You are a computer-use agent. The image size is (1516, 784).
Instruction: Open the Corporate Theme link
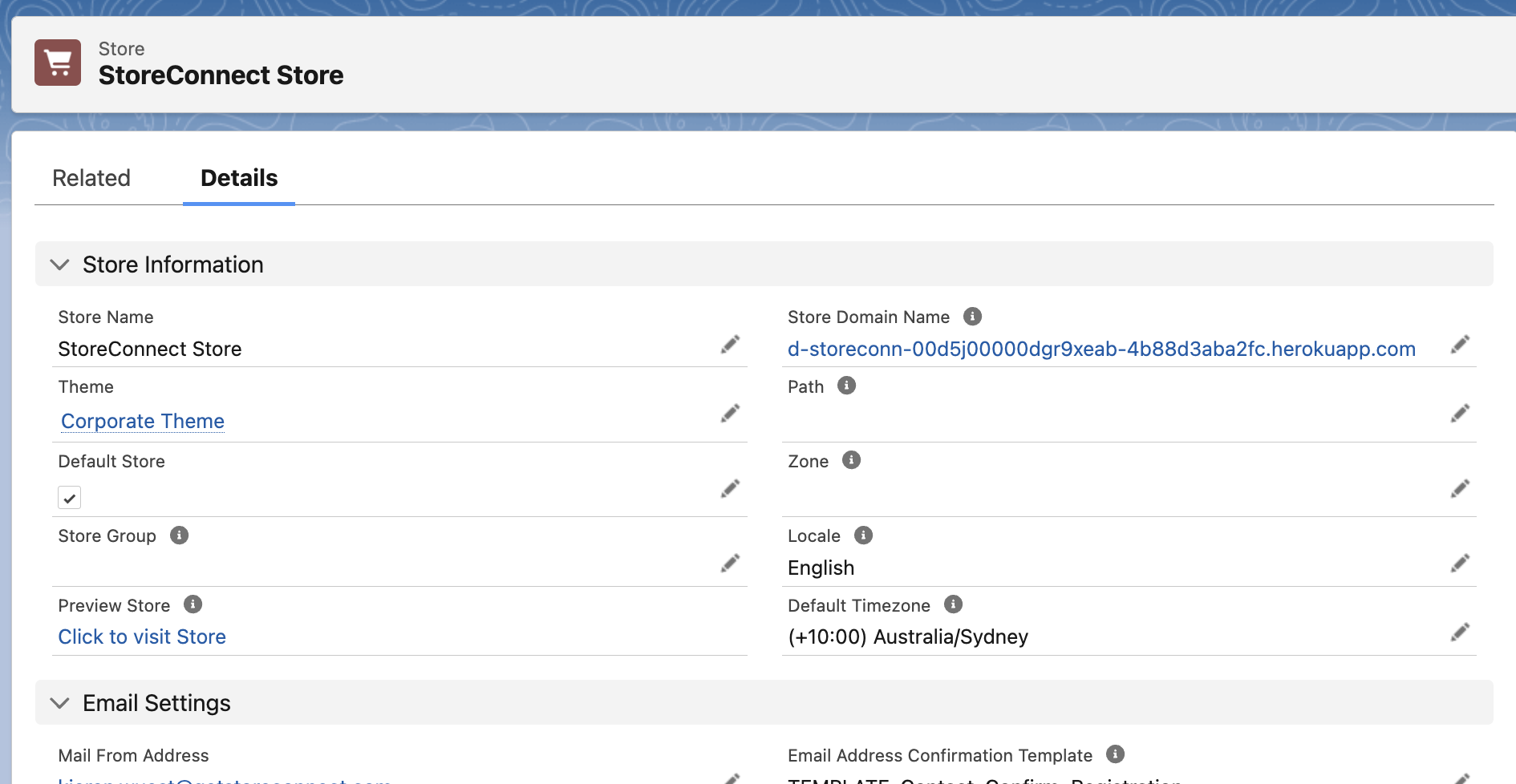[x=143, y=421]
